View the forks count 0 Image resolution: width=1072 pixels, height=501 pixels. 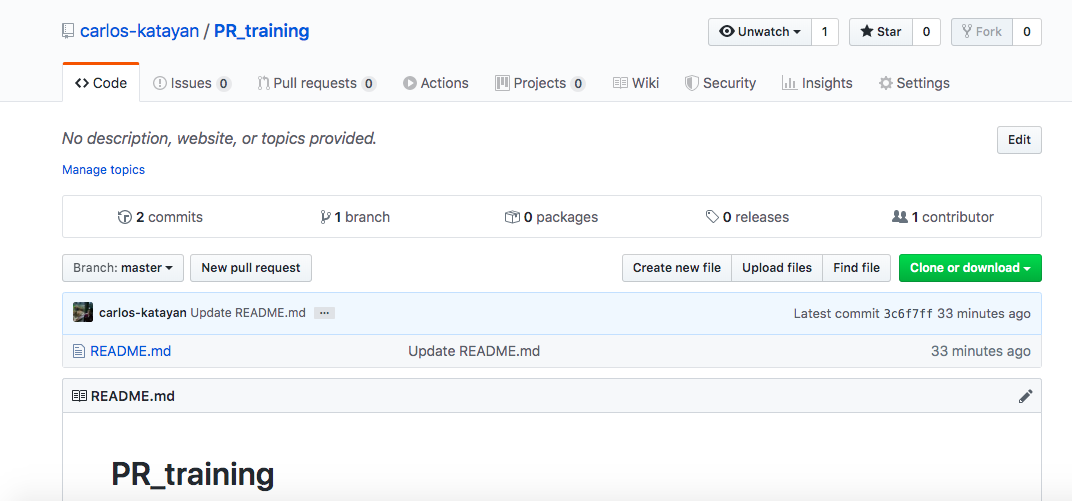(1027, 32)
